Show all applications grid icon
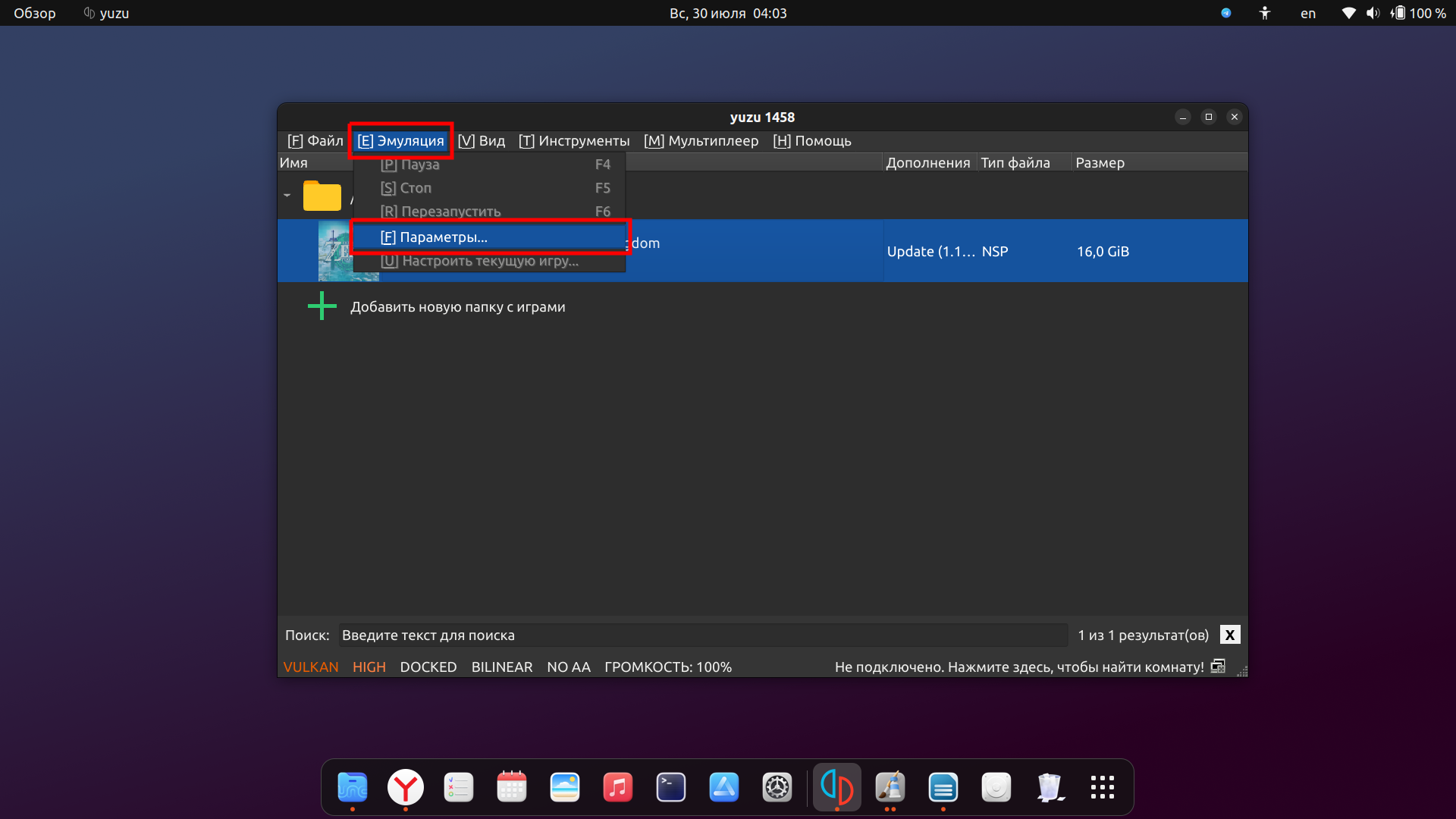Viewport: 1456px width, 819px height. coord(1103,787)
